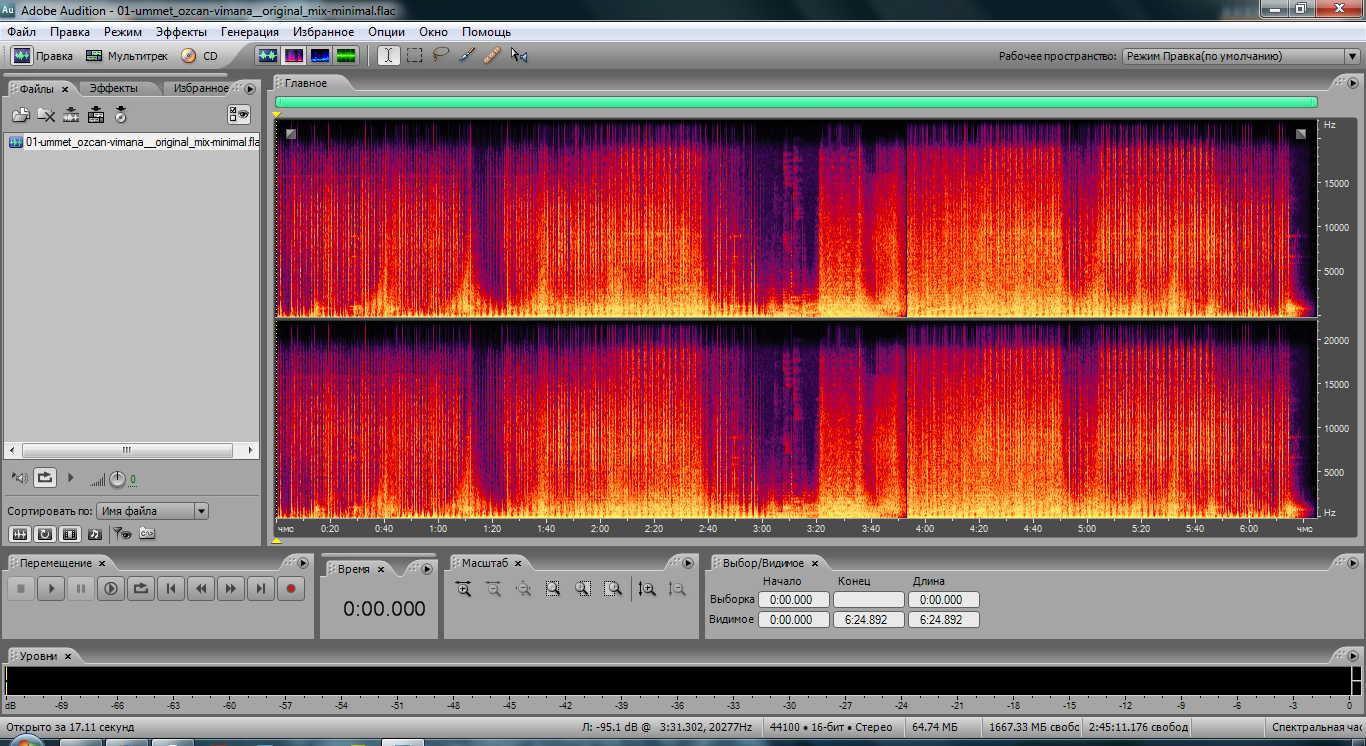Click Zoom In Horizontally icon

coord(463,589)
